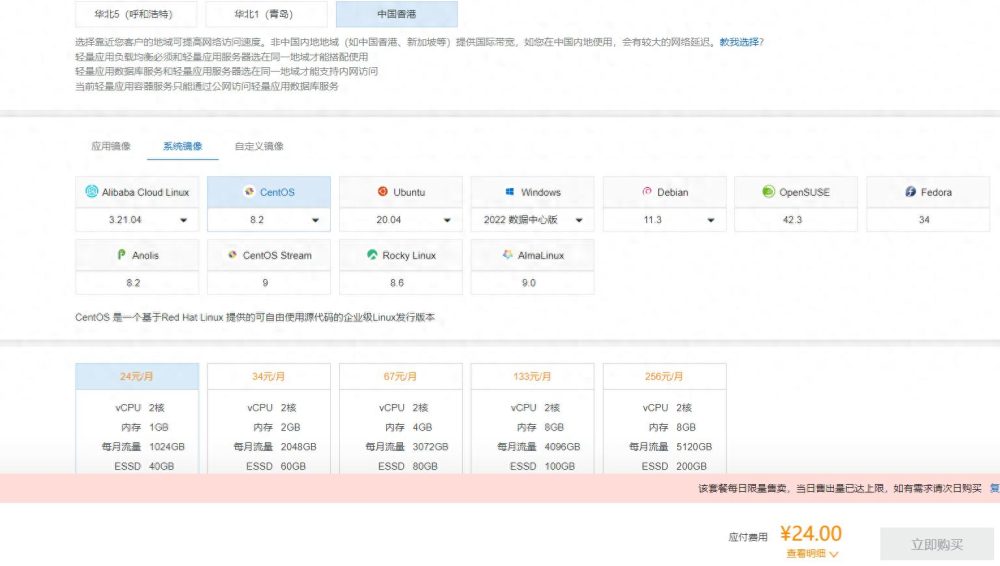The height and width of the screenshot is (566, 1000).
Task: Select OpenSUSE version 42.3
Action: coord(796,220)
